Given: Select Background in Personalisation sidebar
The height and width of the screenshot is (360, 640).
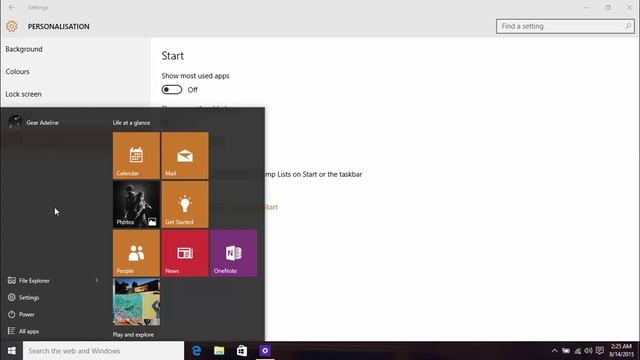Looking at the screenshot, I should tap(24, 49).
